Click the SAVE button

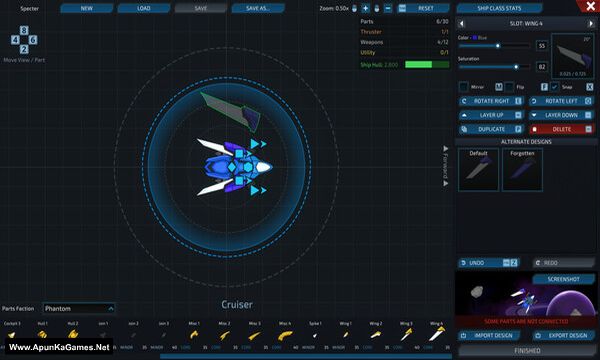pos(201,8)
